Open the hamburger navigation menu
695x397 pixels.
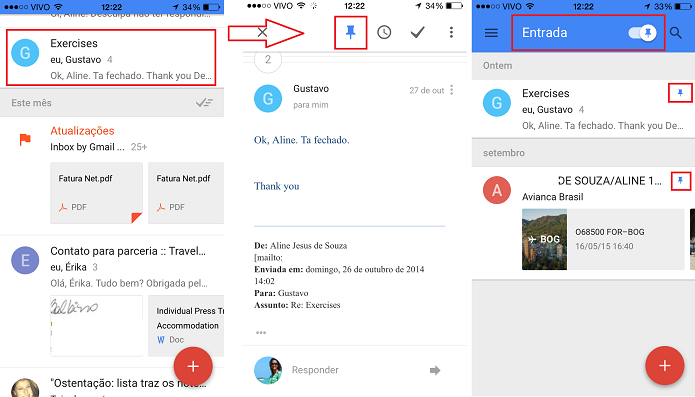click(491, 33)
